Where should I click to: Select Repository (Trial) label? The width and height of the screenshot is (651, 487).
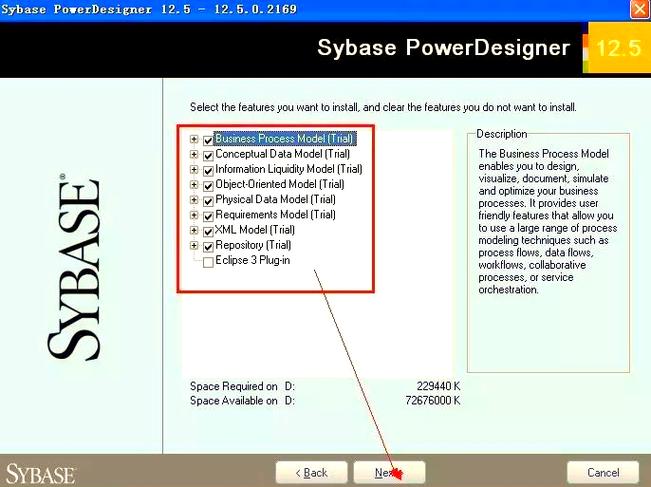(x=253, y=245)
